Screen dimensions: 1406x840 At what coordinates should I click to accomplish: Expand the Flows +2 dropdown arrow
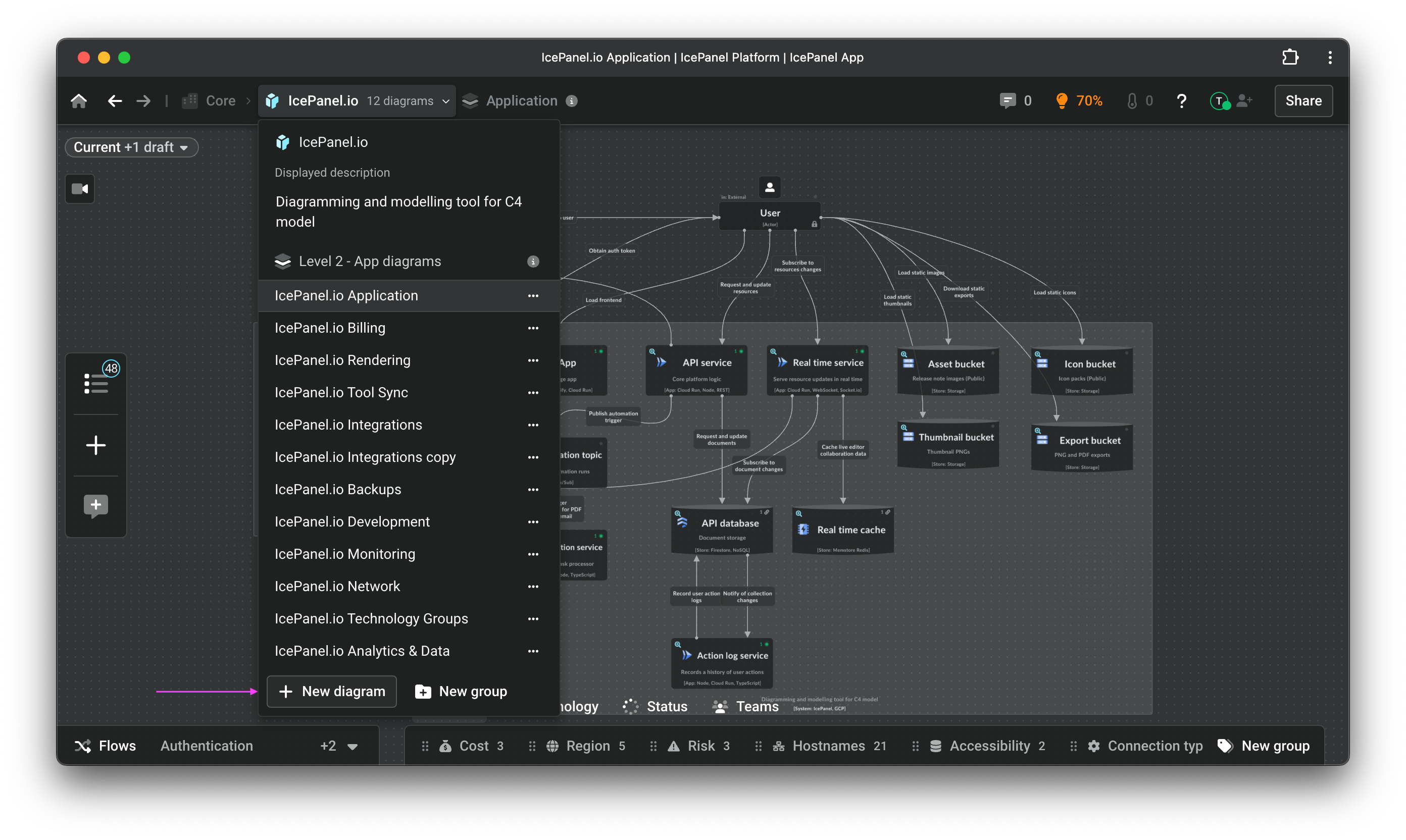(352, 747)
